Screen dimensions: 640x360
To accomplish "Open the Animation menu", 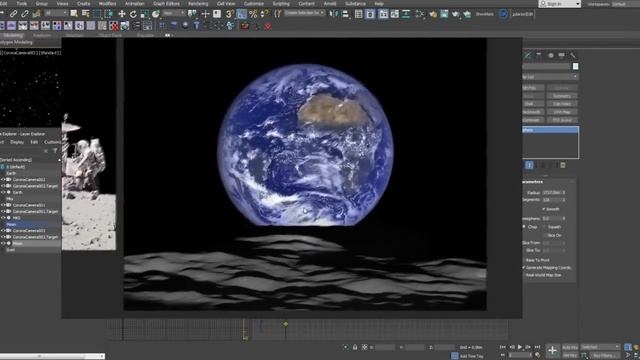I will coord(135,4).
